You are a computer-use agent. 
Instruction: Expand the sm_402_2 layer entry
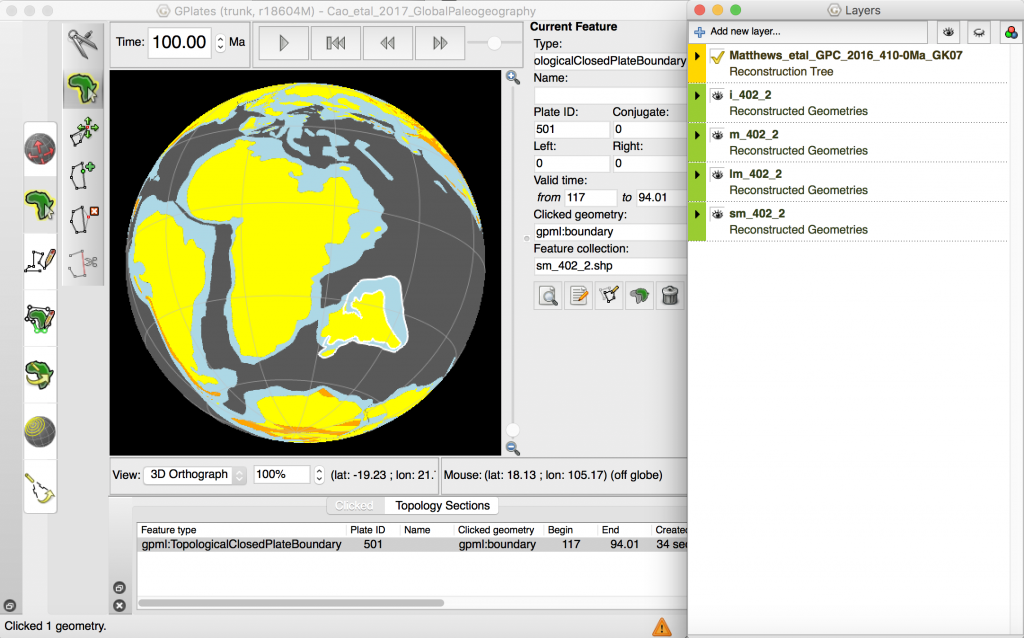(697, 213)
